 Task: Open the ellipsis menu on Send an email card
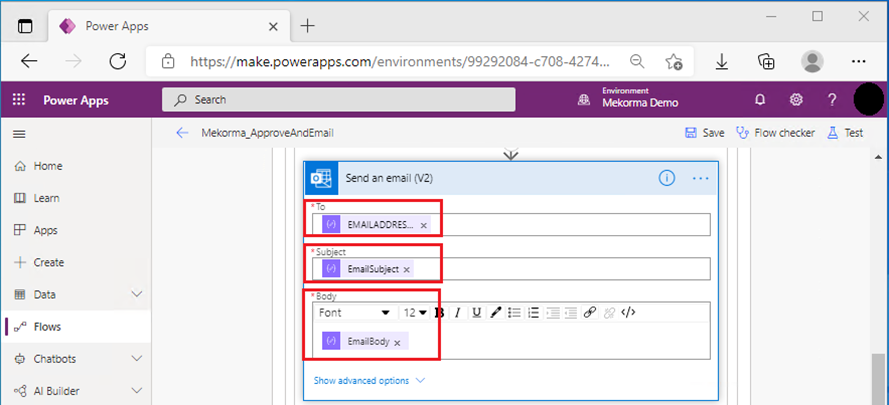(x=701, y=178)
